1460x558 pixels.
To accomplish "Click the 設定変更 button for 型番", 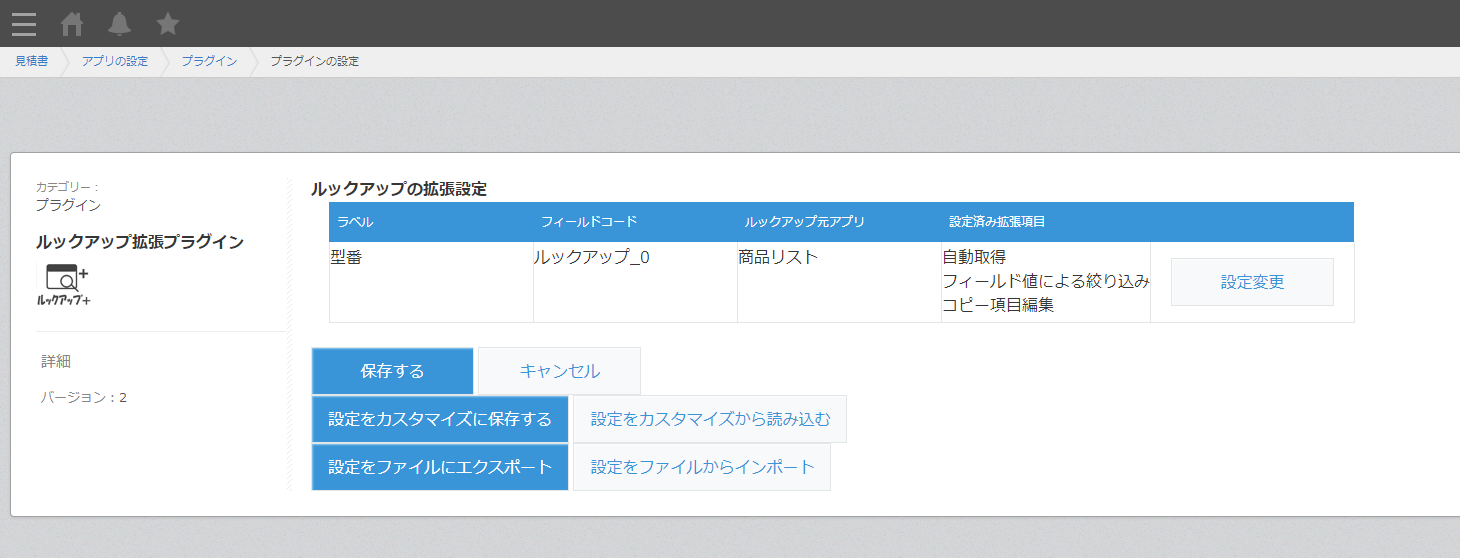I will coord(1252,282).
